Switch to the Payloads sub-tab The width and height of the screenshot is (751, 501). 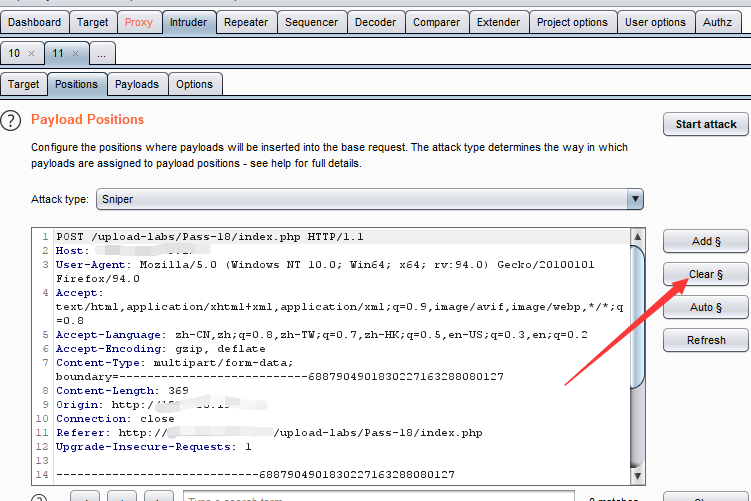pos(137,84)
